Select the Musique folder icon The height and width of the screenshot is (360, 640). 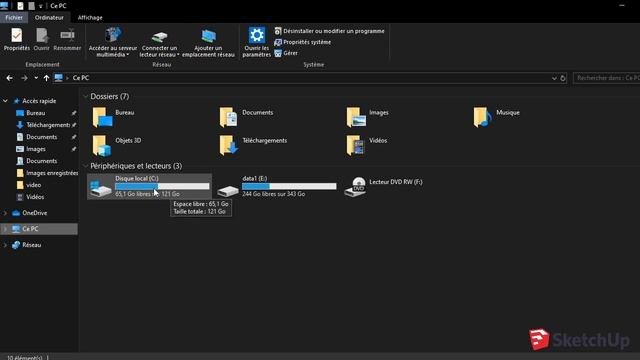point(483,117)
